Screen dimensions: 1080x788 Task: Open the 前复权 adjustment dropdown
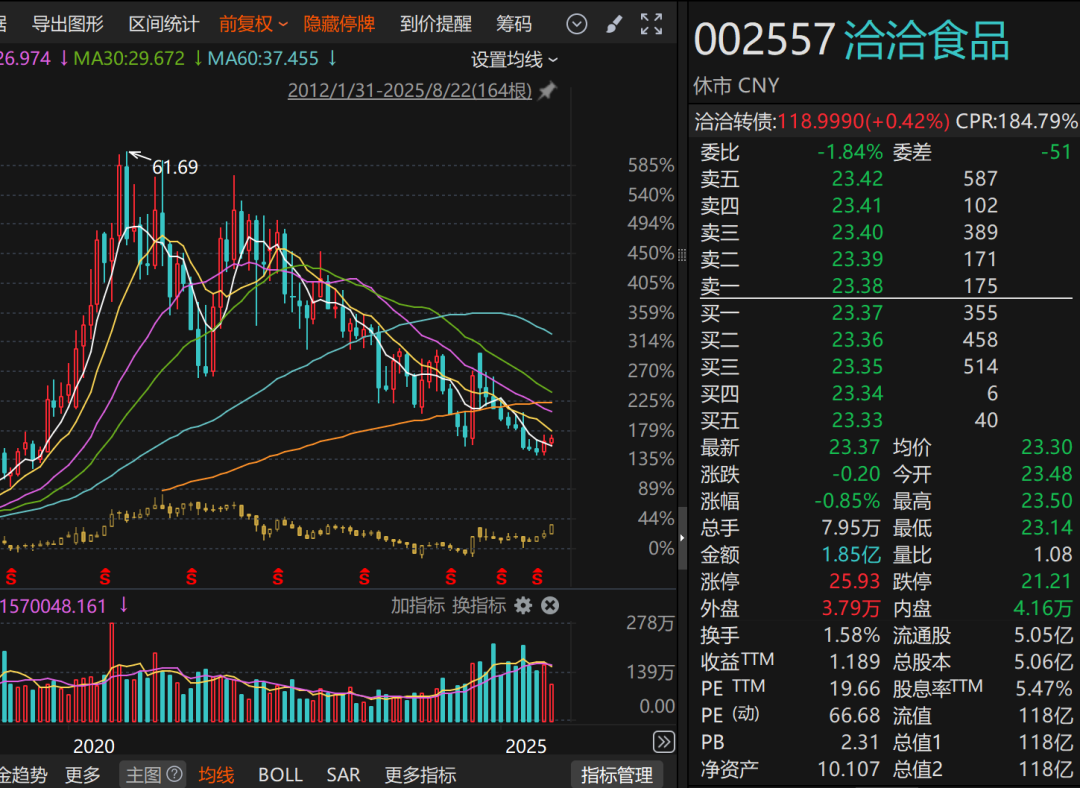point(253,24)
